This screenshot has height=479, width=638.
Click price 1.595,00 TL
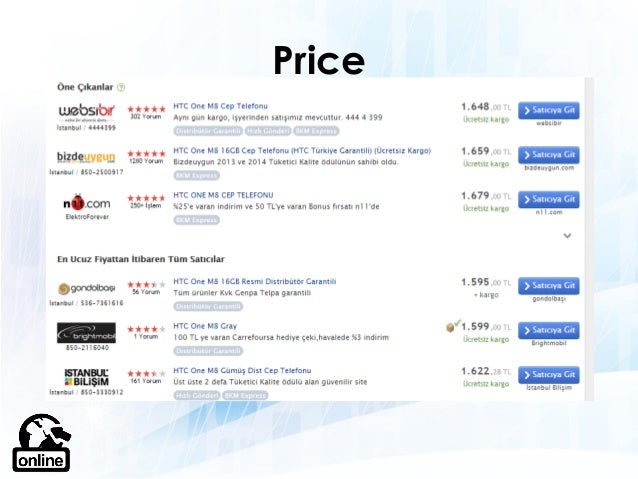click(x=486, y=282)
